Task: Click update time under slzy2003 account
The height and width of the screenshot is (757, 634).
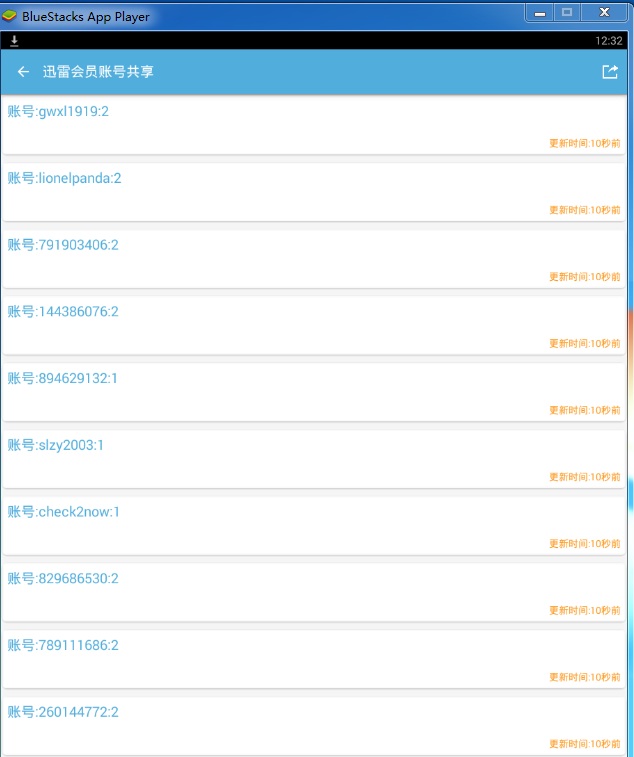Action: (585, 477)
